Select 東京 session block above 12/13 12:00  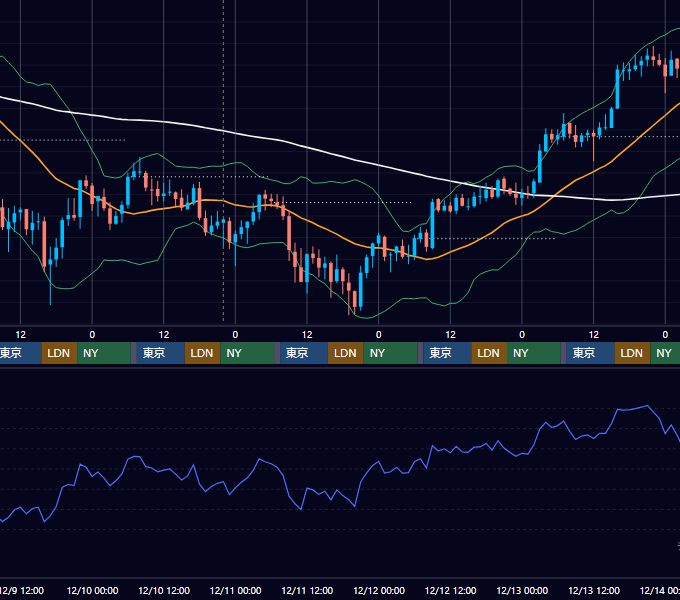(590, 353)
